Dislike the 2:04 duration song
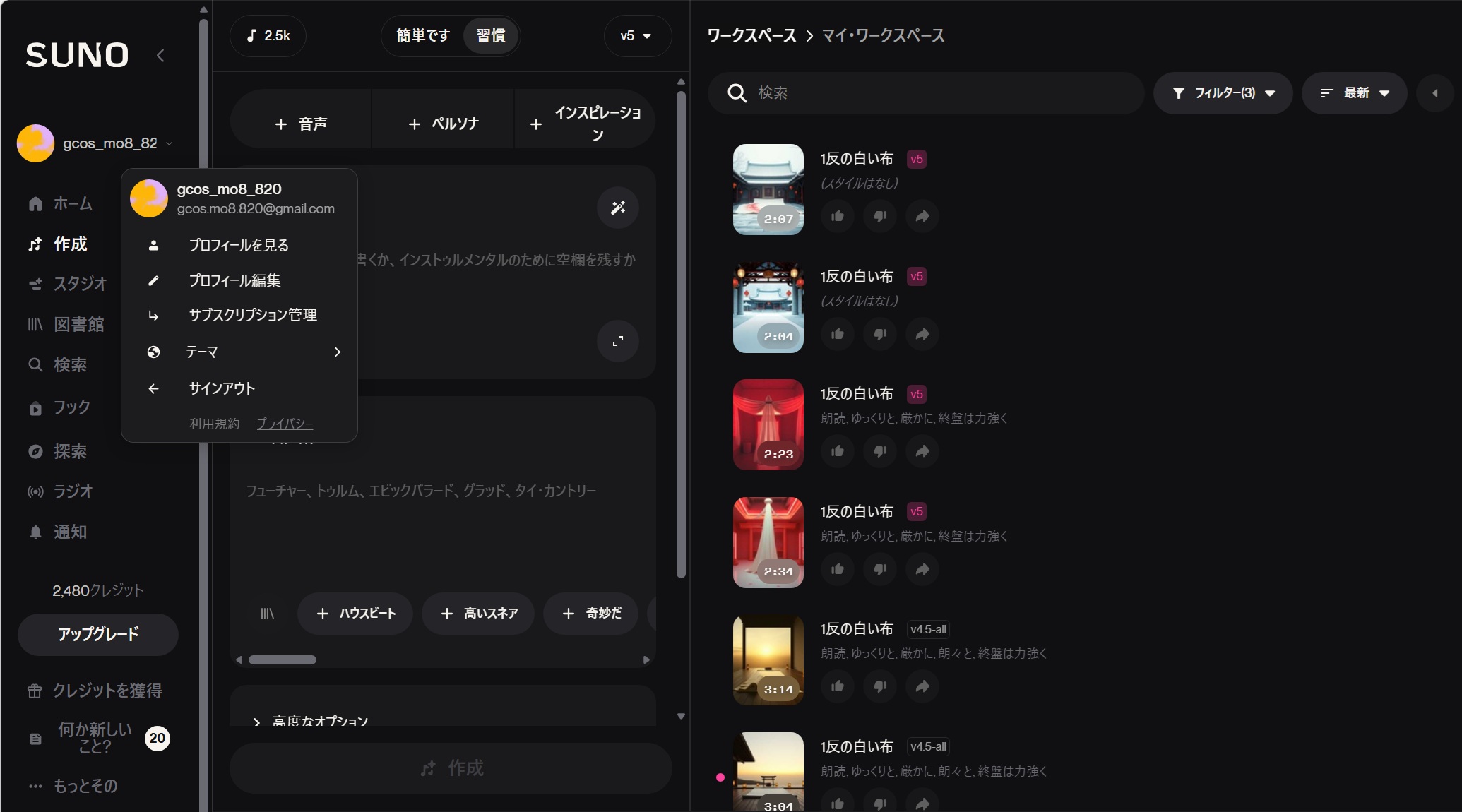1462x812 pixels. [880, 334]
